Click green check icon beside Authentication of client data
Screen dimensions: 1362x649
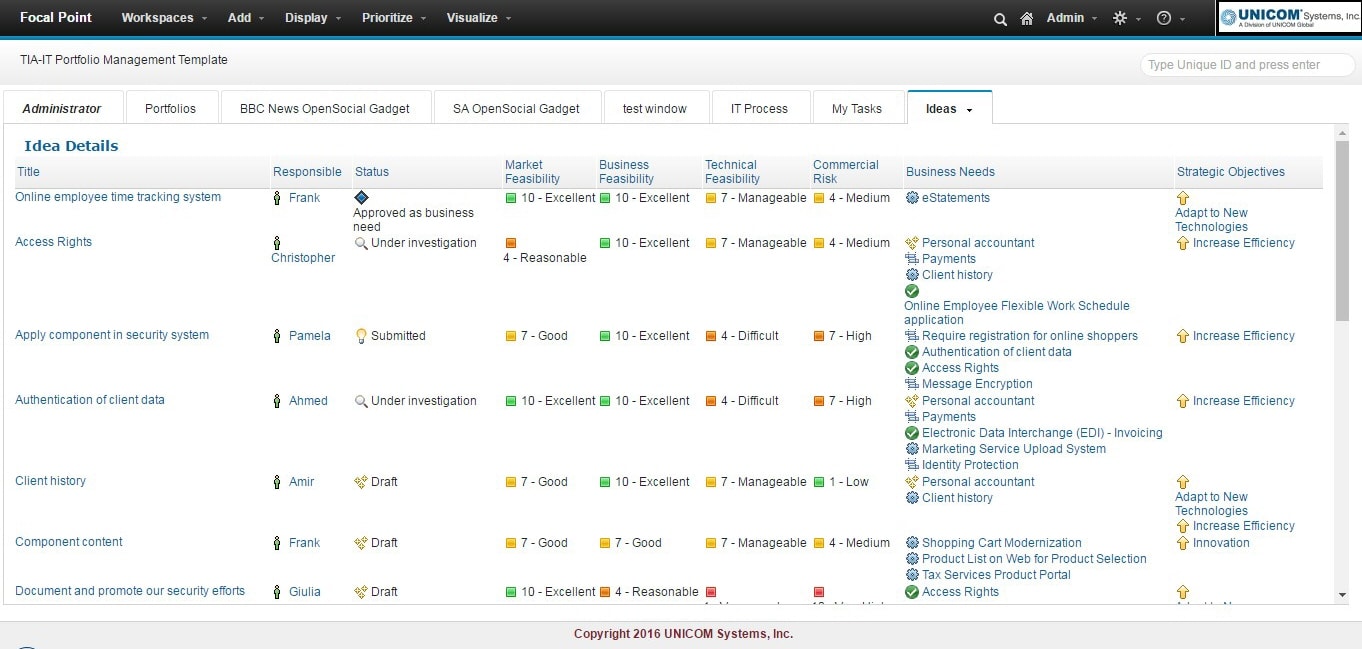pyautogui.click(x=912, y=352)
